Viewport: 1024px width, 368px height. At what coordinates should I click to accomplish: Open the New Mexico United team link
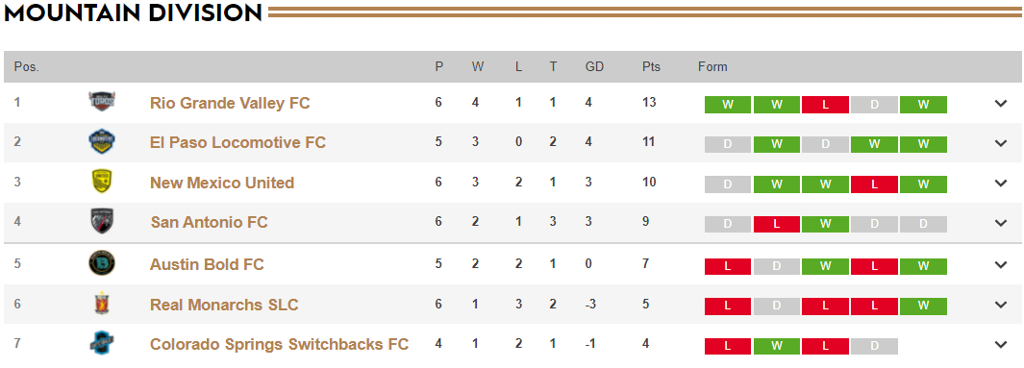(x=222, y=183)
